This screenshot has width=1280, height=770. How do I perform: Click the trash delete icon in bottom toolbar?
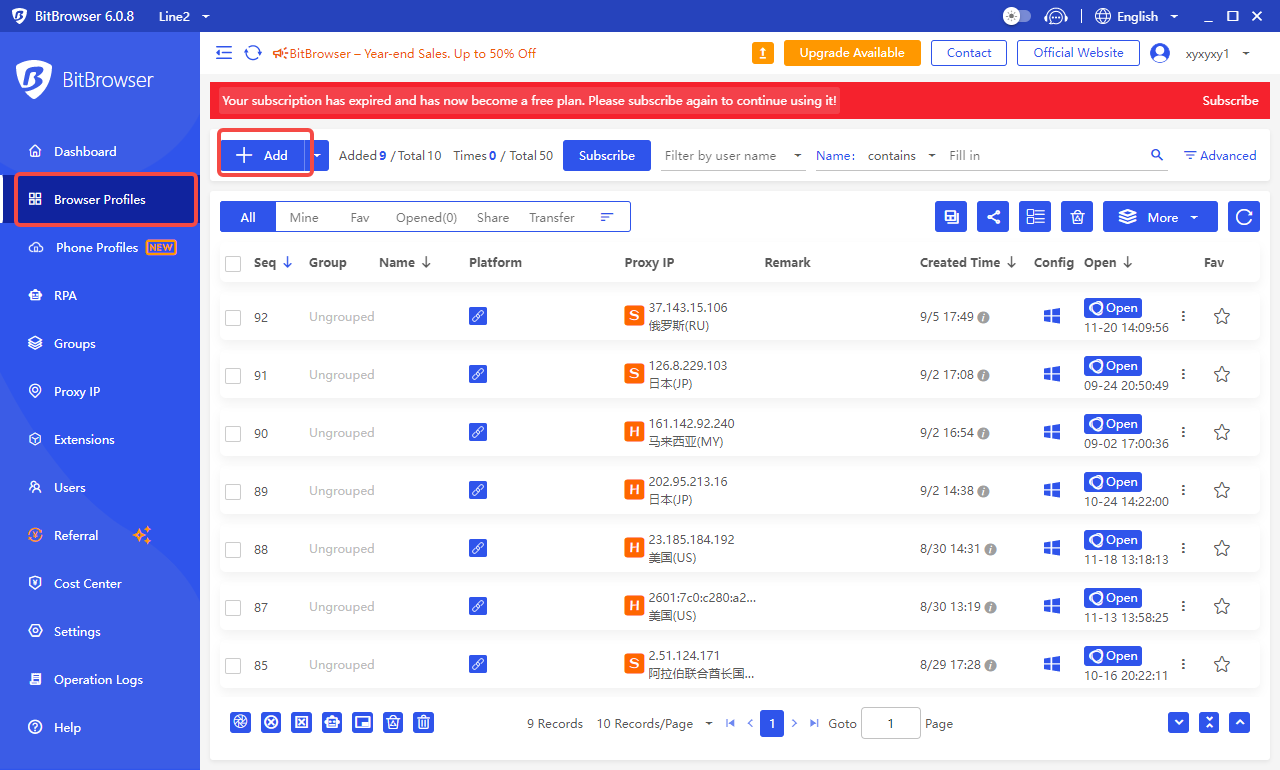424,722
